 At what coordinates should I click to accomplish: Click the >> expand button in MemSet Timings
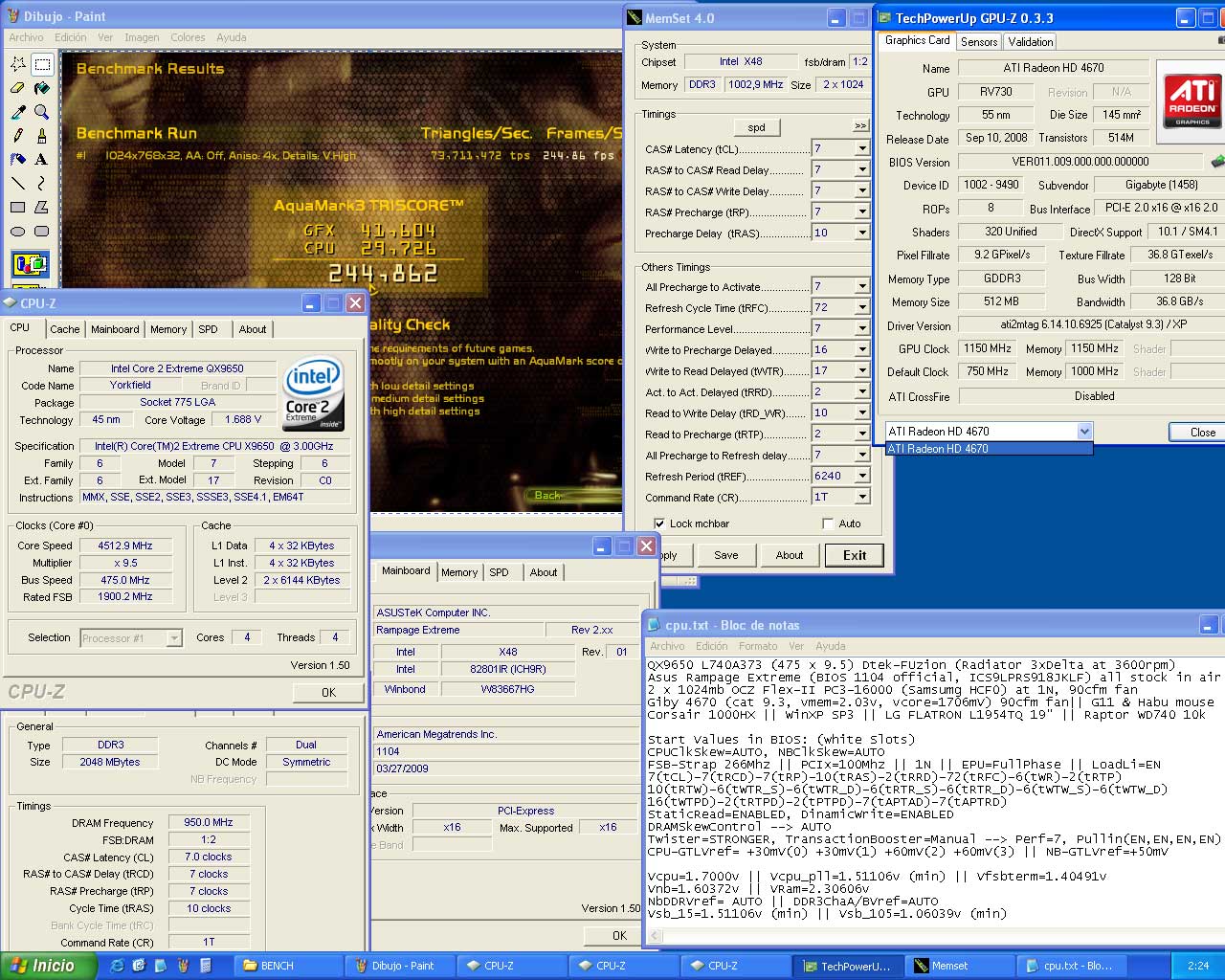(860, 125)
